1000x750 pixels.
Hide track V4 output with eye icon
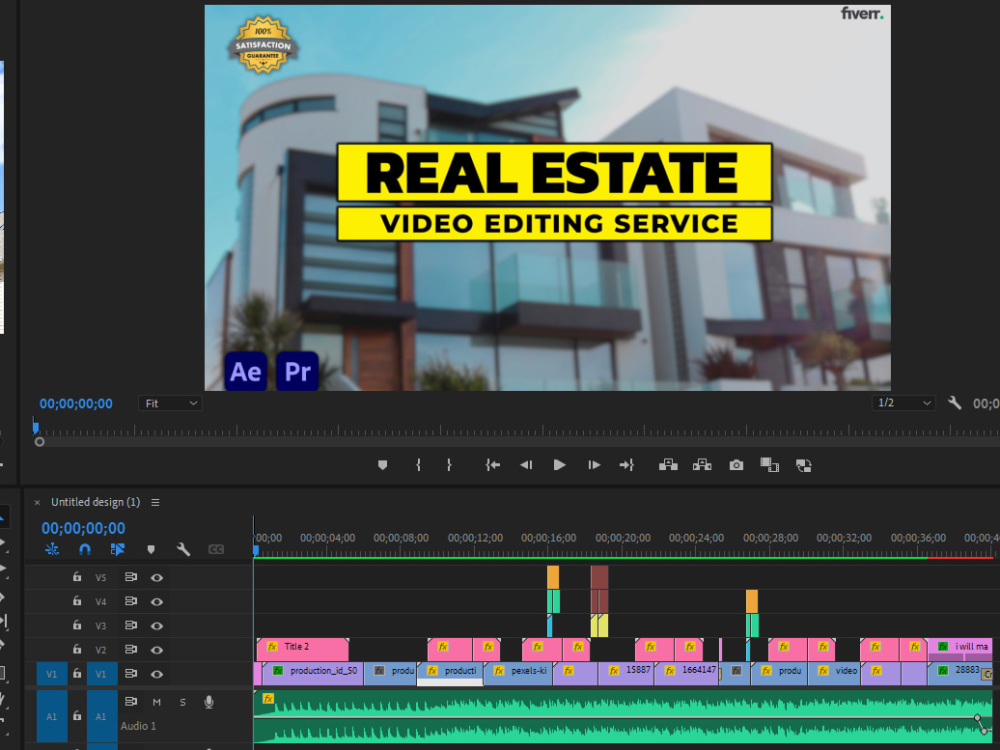[x=156, y=601]
